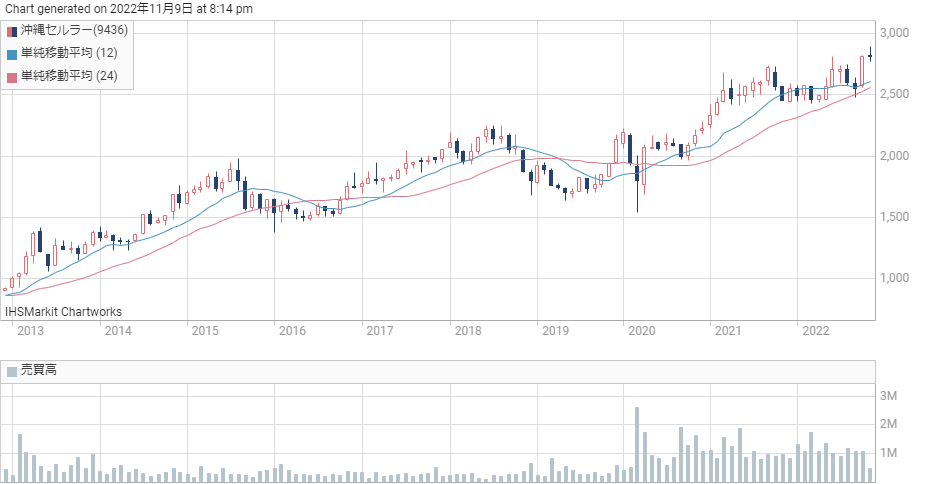This screenshot has height=484, width=932.
Task: Click the gray 売買高 legend swatch
Action: (12, 372)
